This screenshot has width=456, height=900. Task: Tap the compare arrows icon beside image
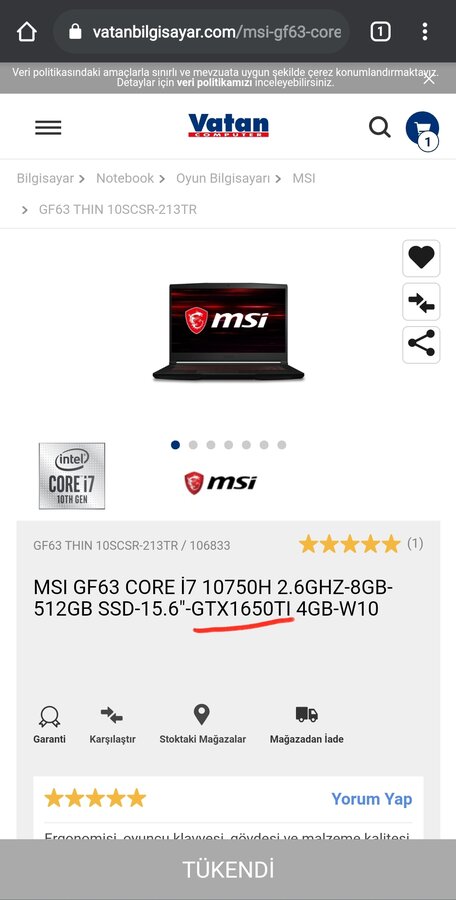(x=421, y=301)
